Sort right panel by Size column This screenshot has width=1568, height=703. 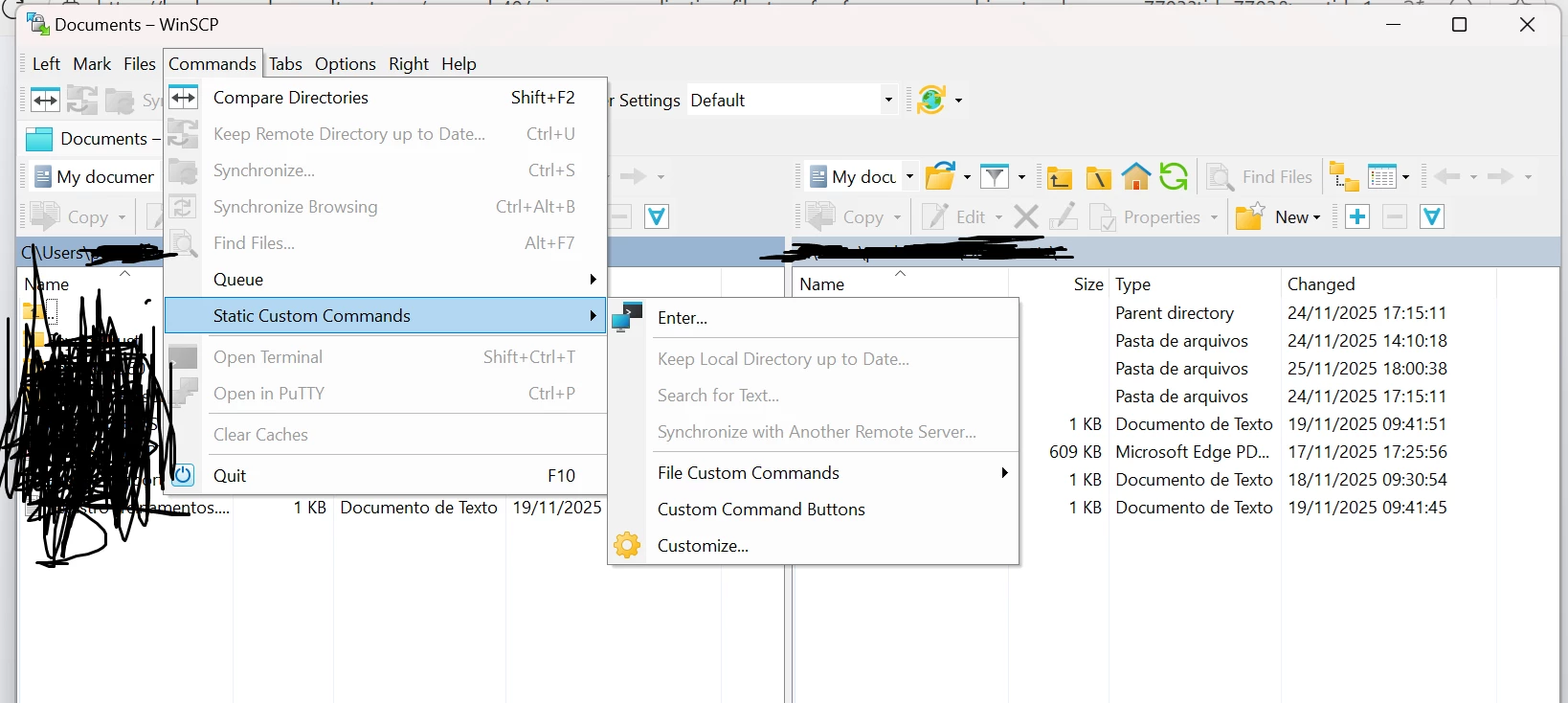[1059, 284]
